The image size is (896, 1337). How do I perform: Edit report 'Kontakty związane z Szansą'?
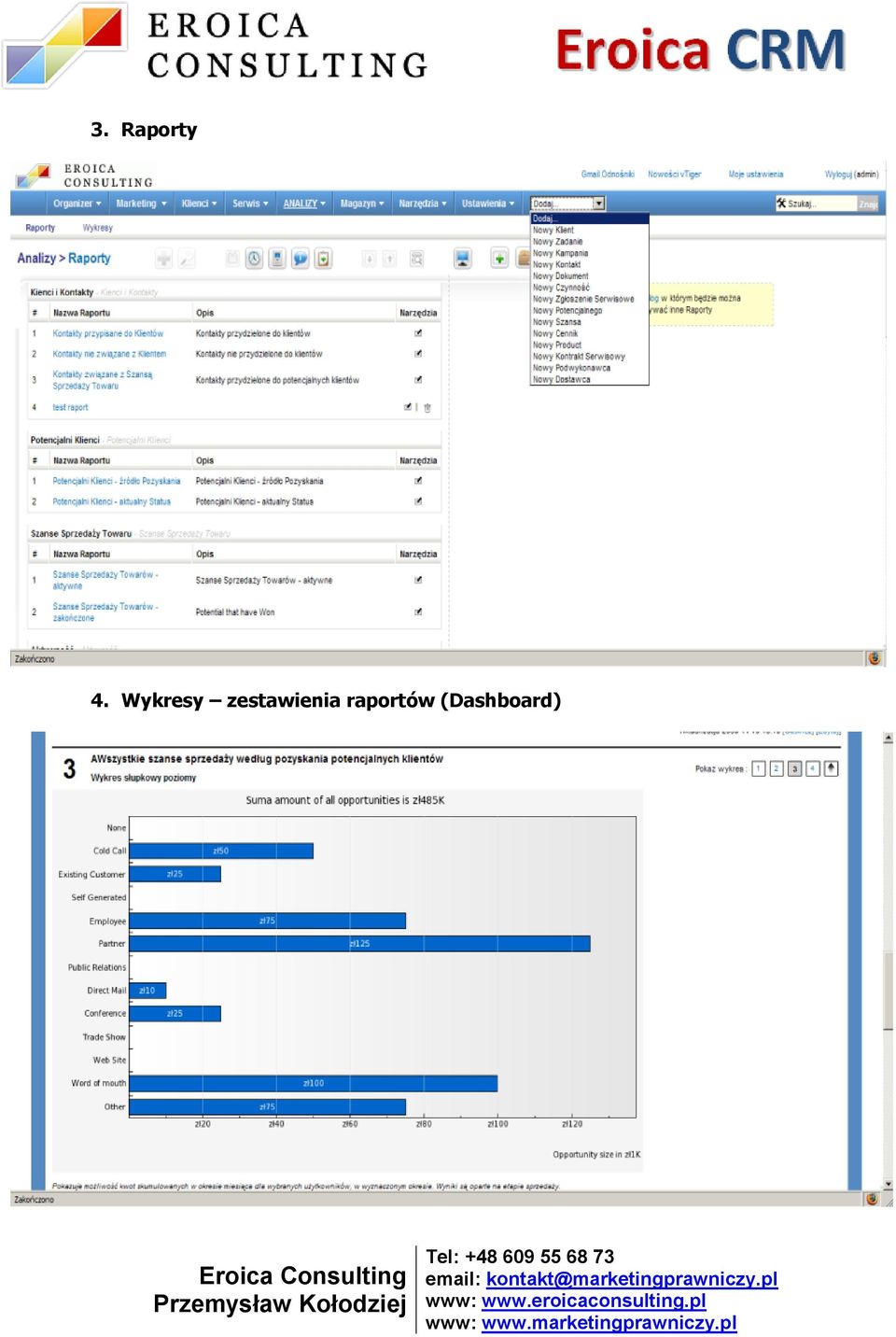[418, 380]
